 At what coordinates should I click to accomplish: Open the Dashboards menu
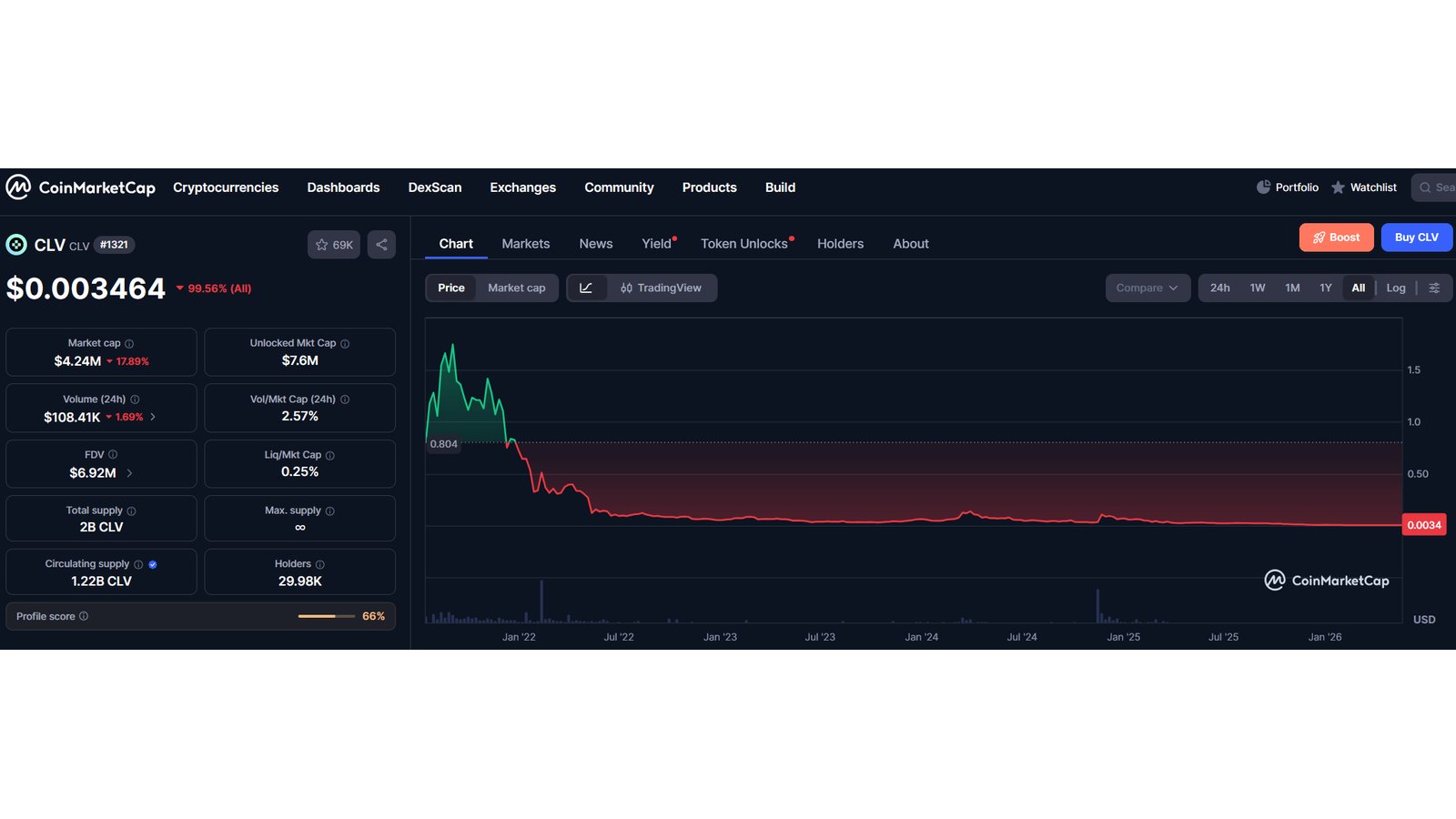343,187
